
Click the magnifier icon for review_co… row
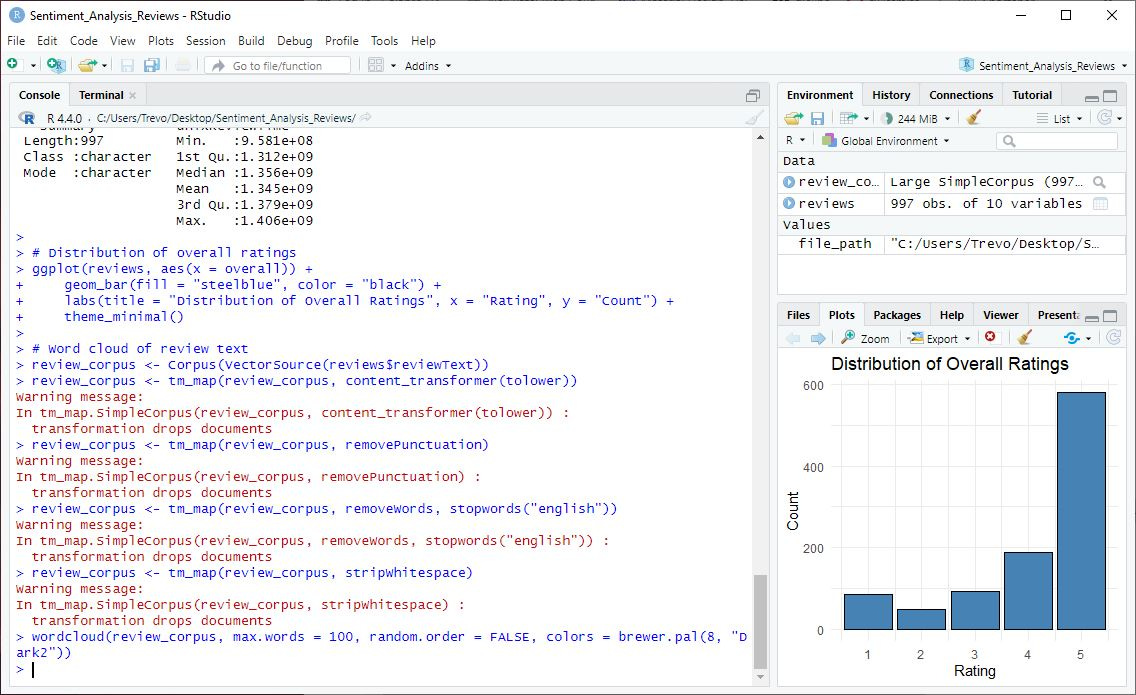pos(1100,182)
